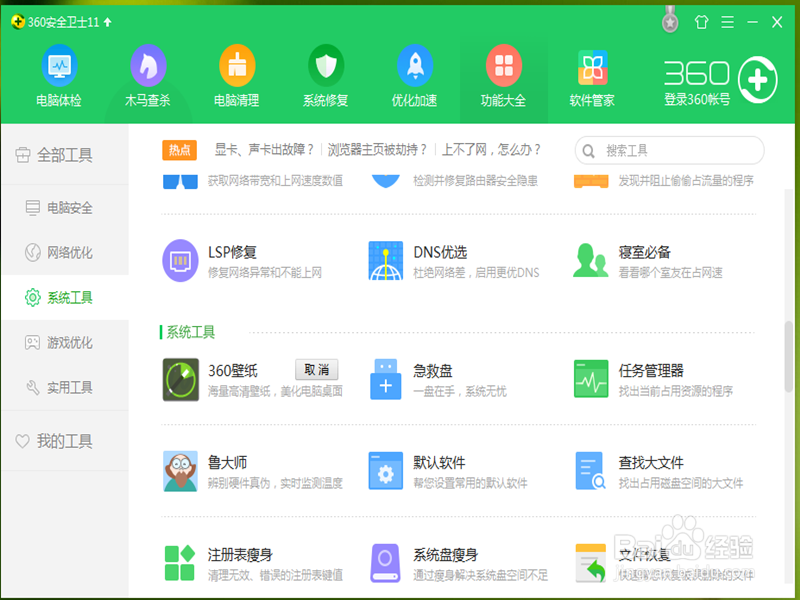
Task: Click the 360 login plus logo
Action: (x=758, y=80)
